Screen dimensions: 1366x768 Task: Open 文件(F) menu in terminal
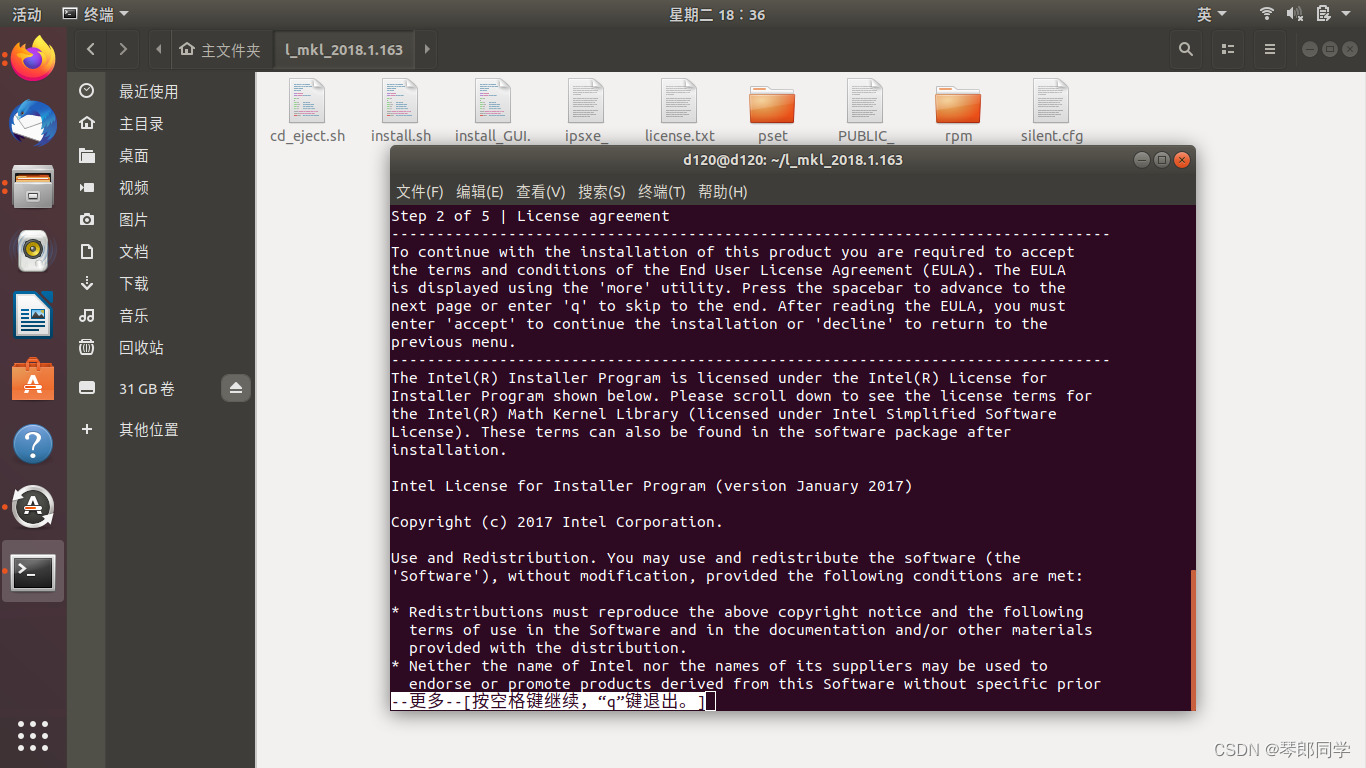(419, 191)
